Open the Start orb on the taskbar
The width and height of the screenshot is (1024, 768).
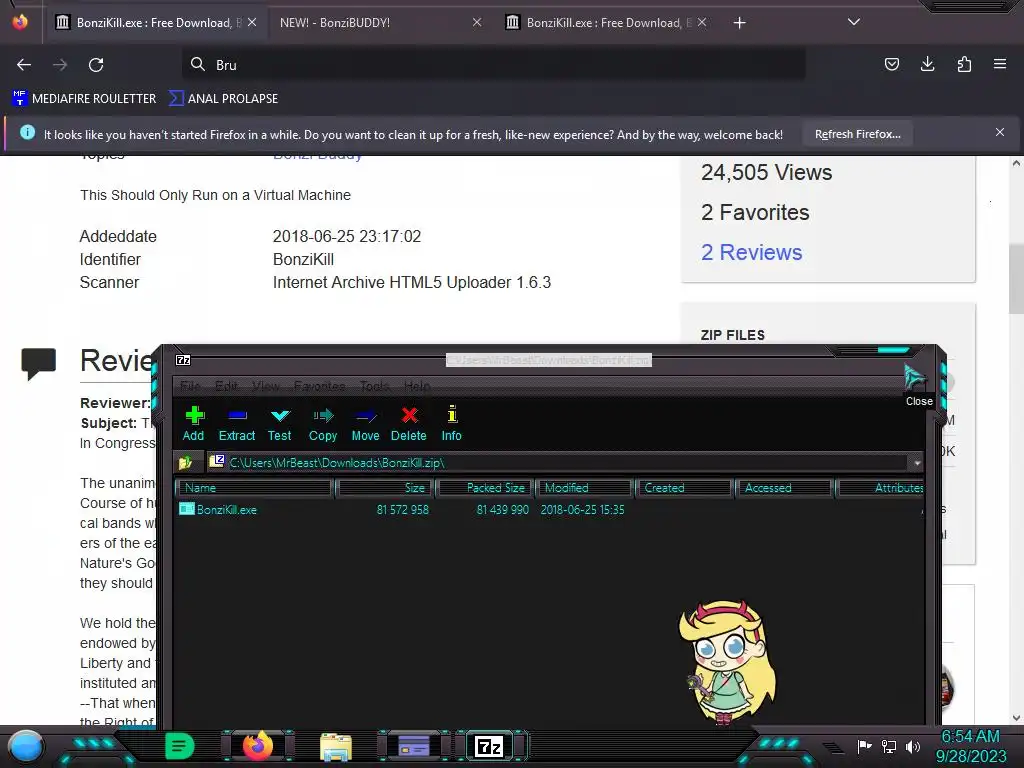(x=26, y=747)
